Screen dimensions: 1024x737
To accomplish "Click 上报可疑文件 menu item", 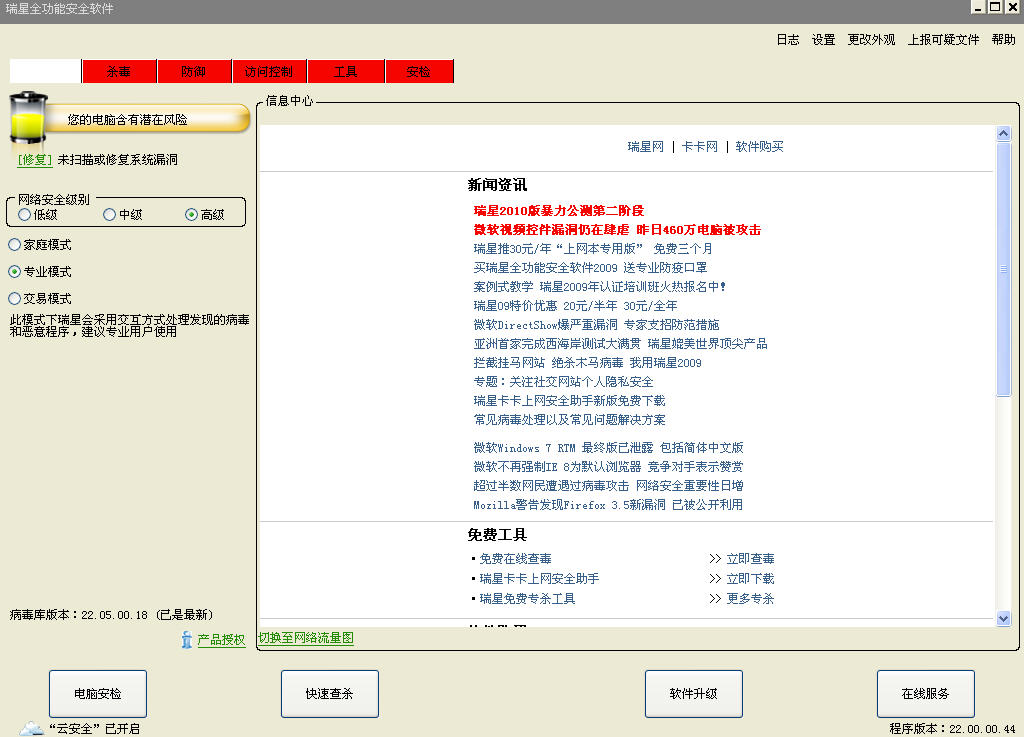I will click(x=943, y=40).
